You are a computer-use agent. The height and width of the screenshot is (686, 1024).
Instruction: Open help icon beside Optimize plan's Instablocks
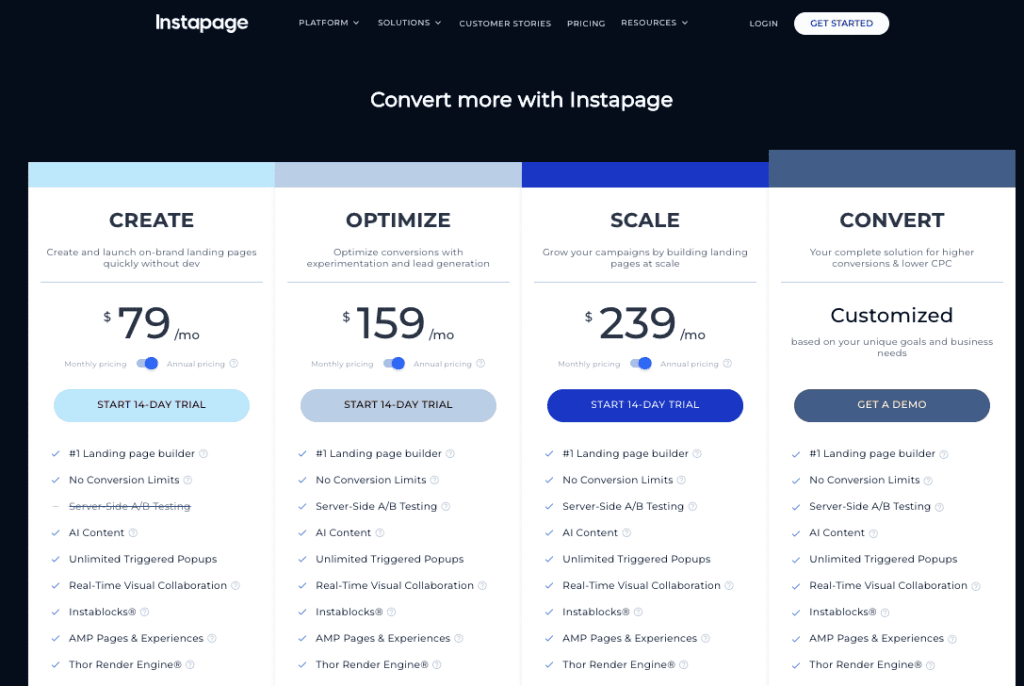[391, 612]
